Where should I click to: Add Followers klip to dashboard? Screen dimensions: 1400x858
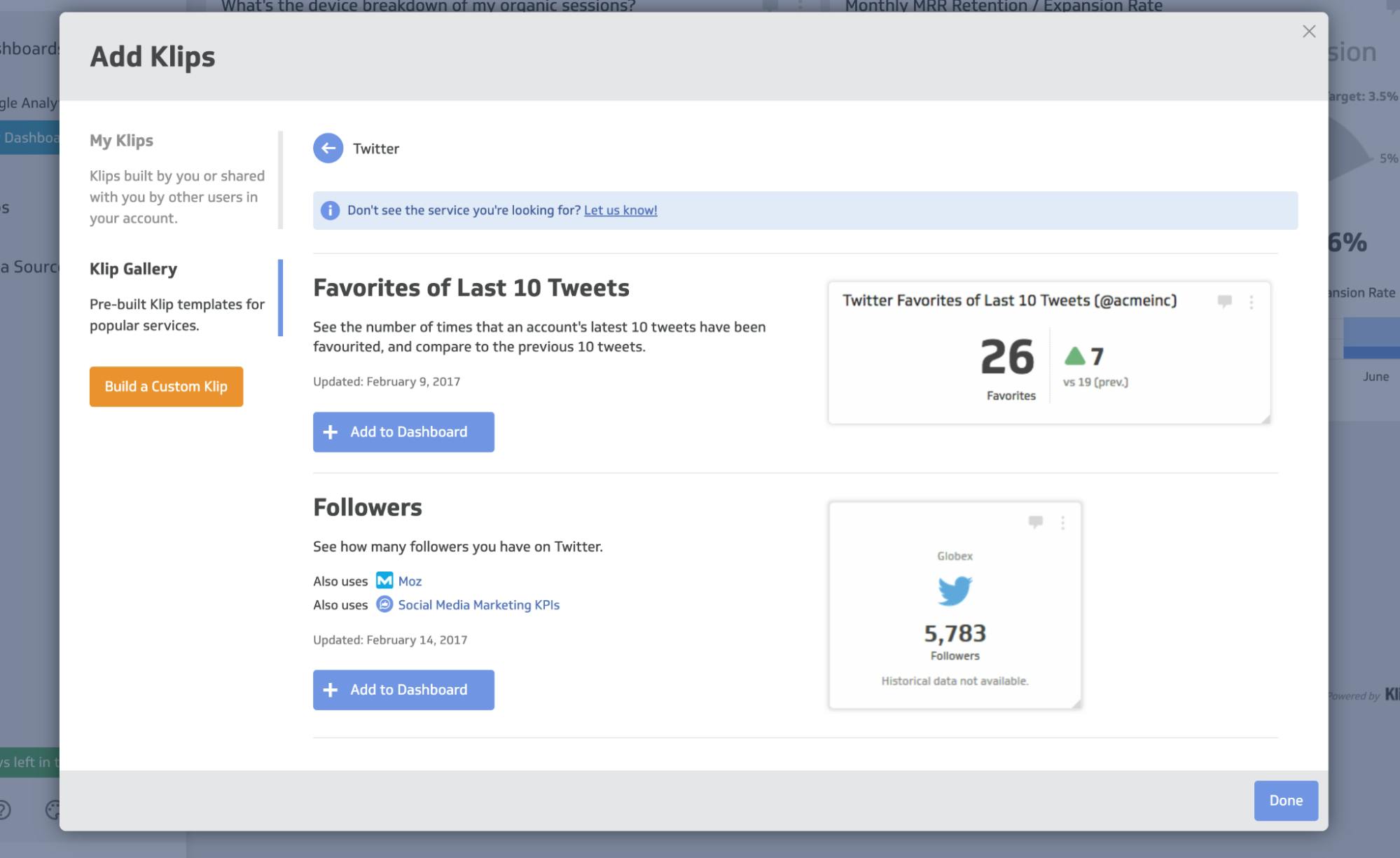[x=403, y=690]
